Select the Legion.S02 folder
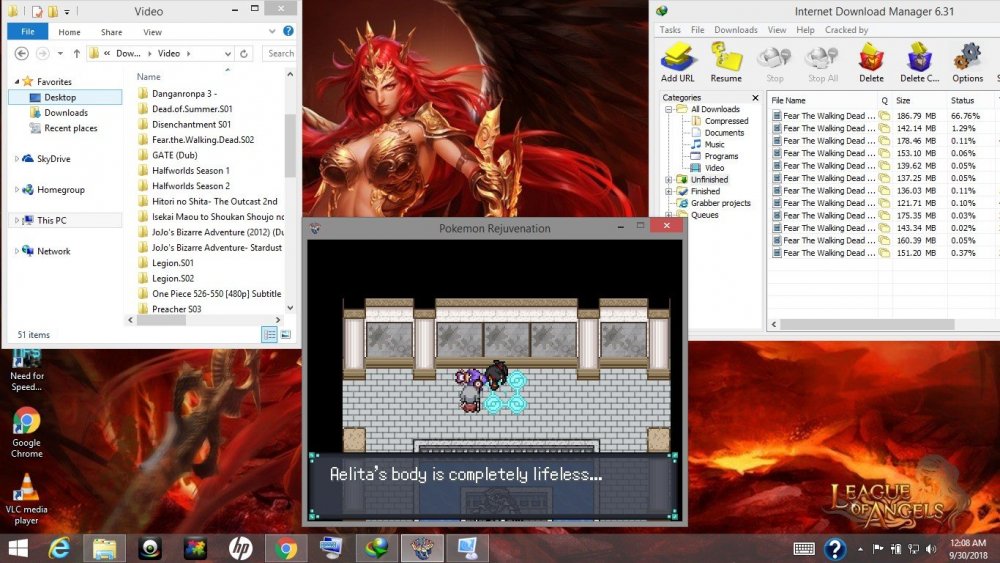Viewport: 1000px width, 563px height. tap(173, 279)
